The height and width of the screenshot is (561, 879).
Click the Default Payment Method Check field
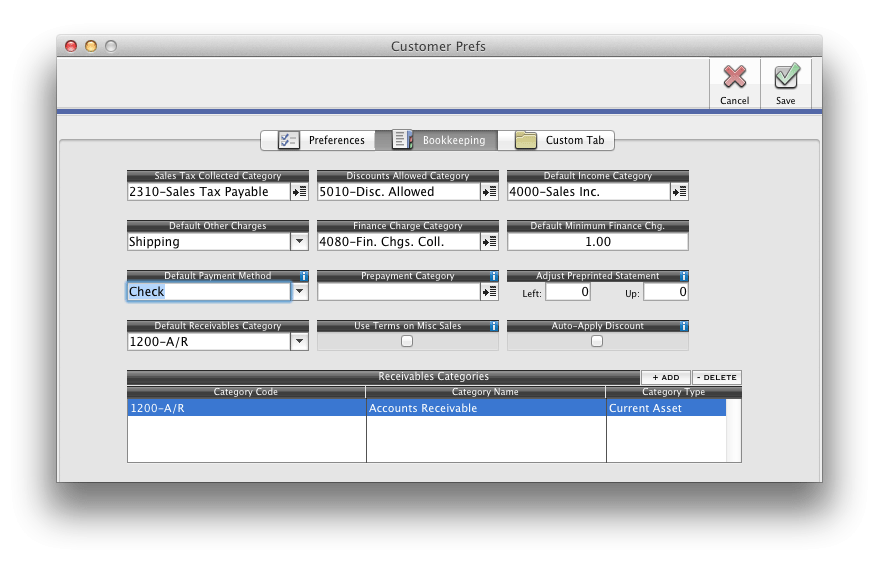tap(209, 291)
